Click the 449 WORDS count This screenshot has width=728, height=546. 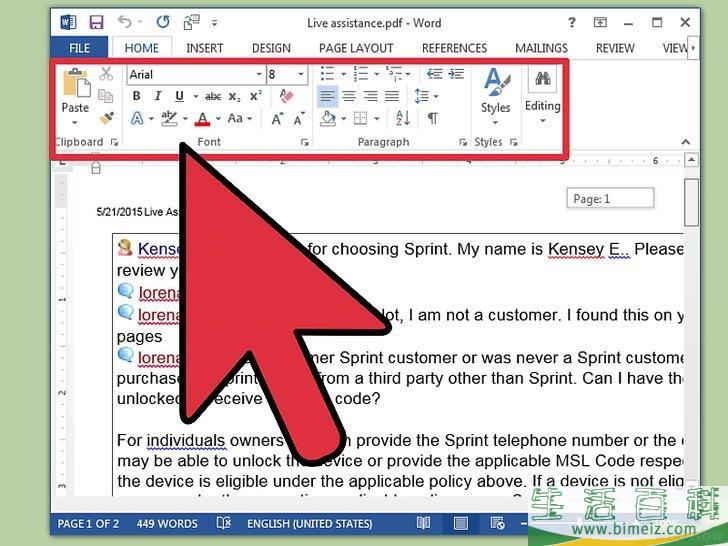point(167,524)
